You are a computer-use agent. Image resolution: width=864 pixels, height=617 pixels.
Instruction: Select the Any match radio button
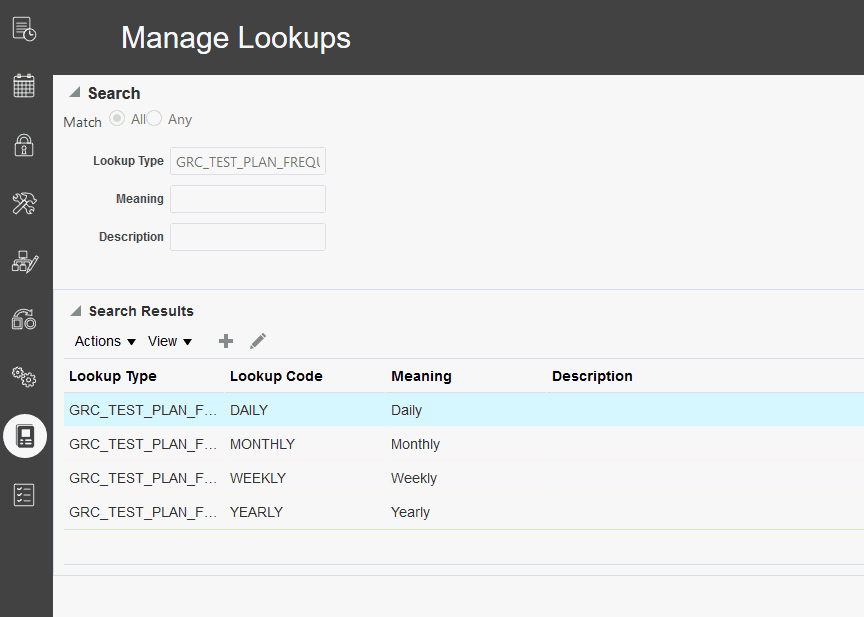point(154,119)
